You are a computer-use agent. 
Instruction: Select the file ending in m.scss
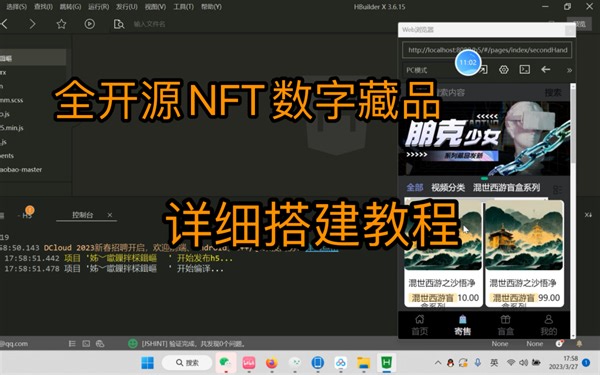12,100
